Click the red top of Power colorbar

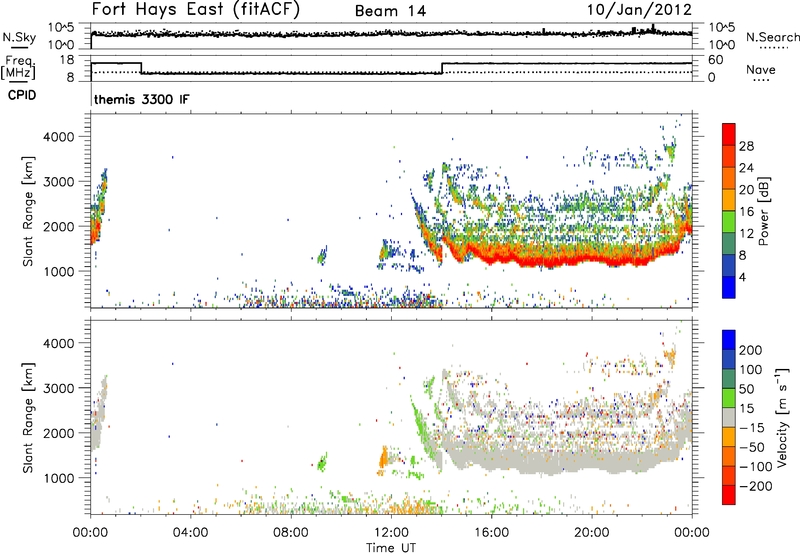pyautogui.click(x=729, y=134)
